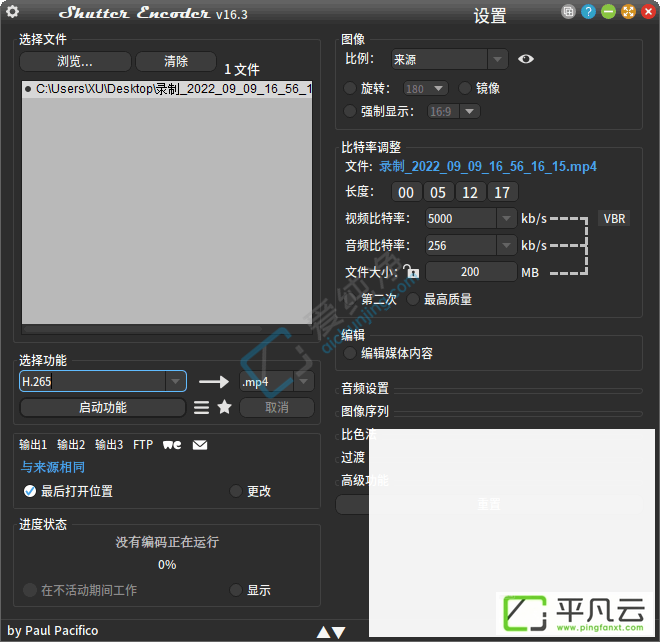The width and height of the screenshot is (660, 642).
Task: Expand the 图像序列 section
Action: [x=365, y=411]
